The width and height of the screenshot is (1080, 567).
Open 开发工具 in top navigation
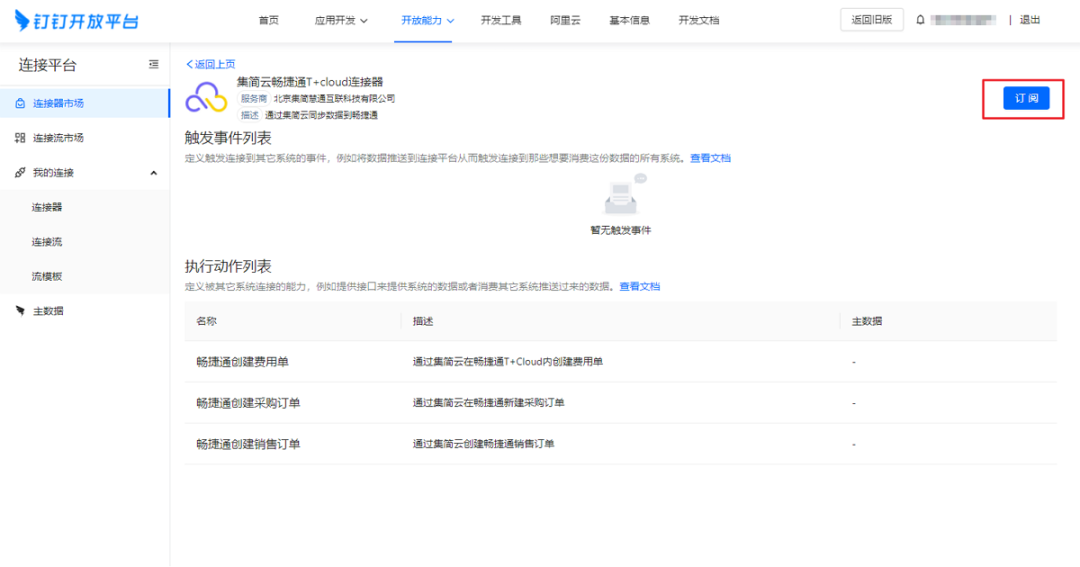(501, 21)
